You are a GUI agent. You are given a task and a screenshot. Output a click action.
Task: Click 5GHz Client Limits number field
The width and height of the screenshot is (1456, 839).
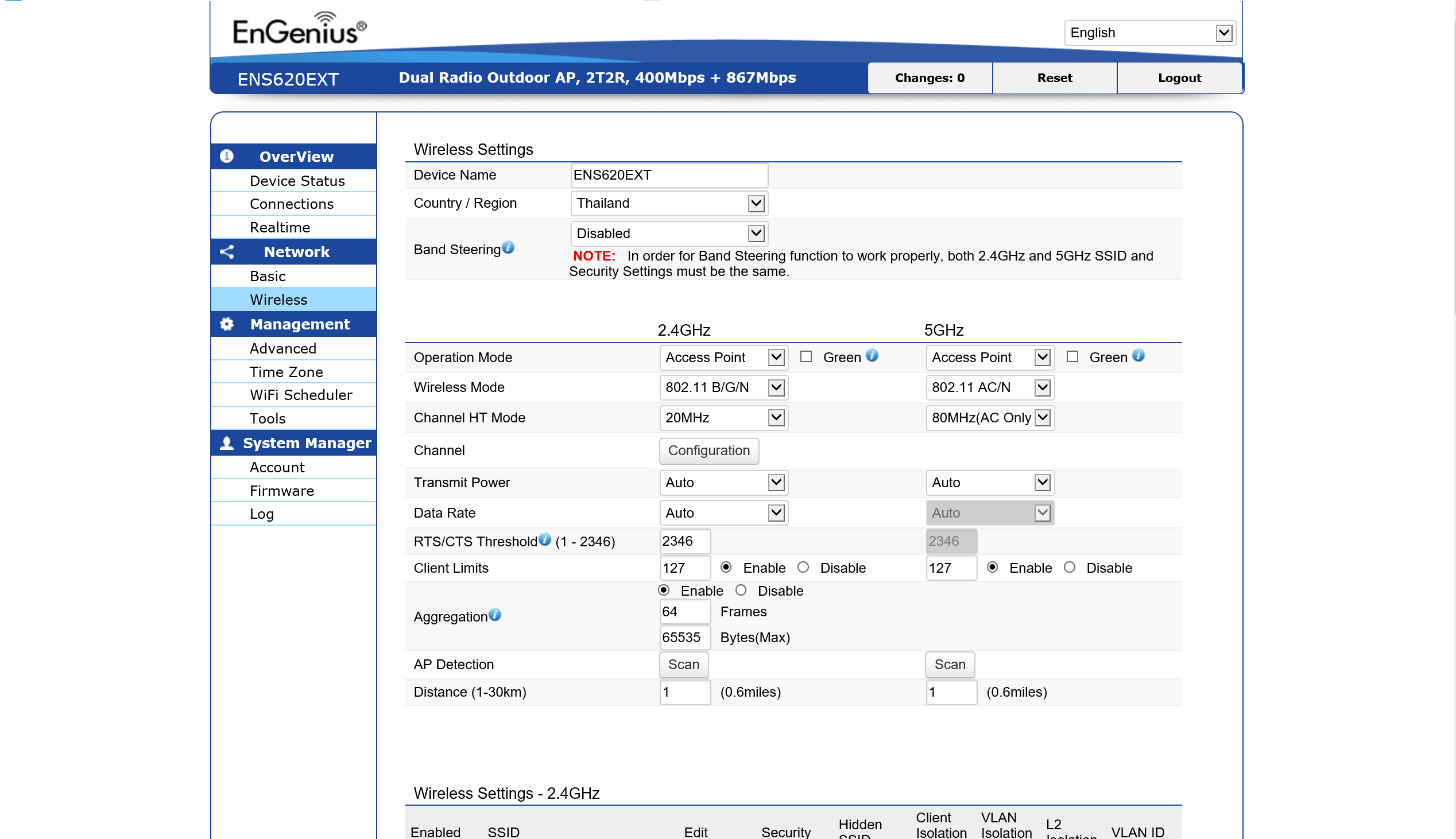pyautogui.click(x=951, y=568)
